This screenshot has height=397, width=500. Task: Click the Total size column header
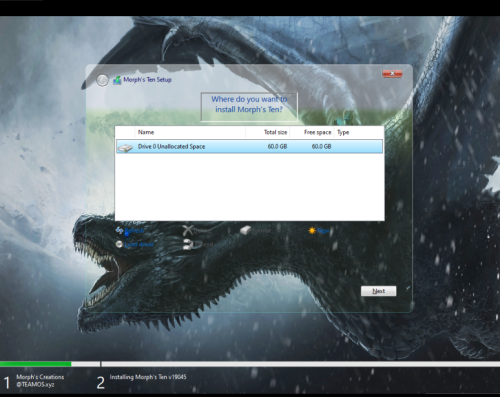point(268,132)
